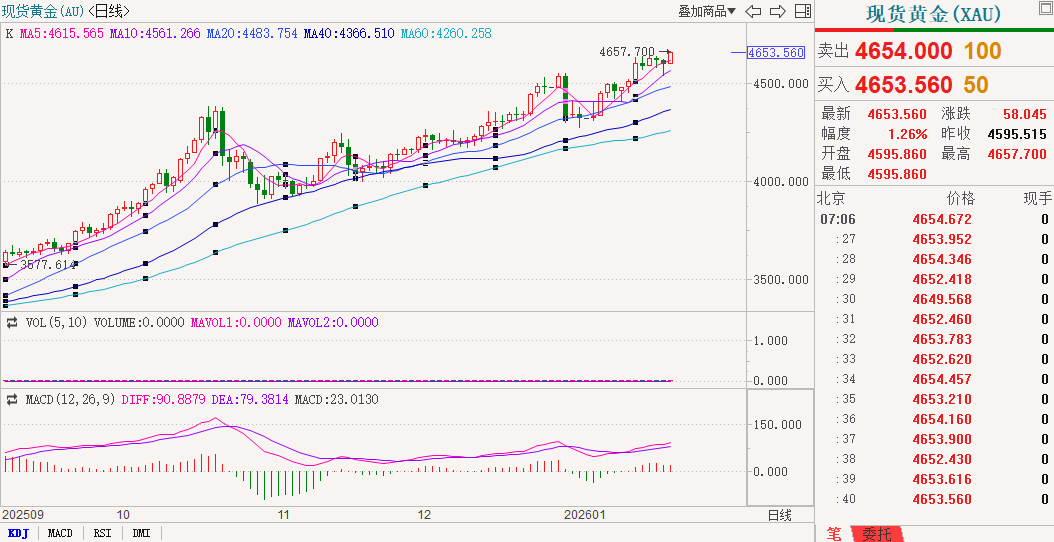Click the MA20:4483.754 indicator label
This screenshot has height=542, width=1054.
(x=252, y=33)
